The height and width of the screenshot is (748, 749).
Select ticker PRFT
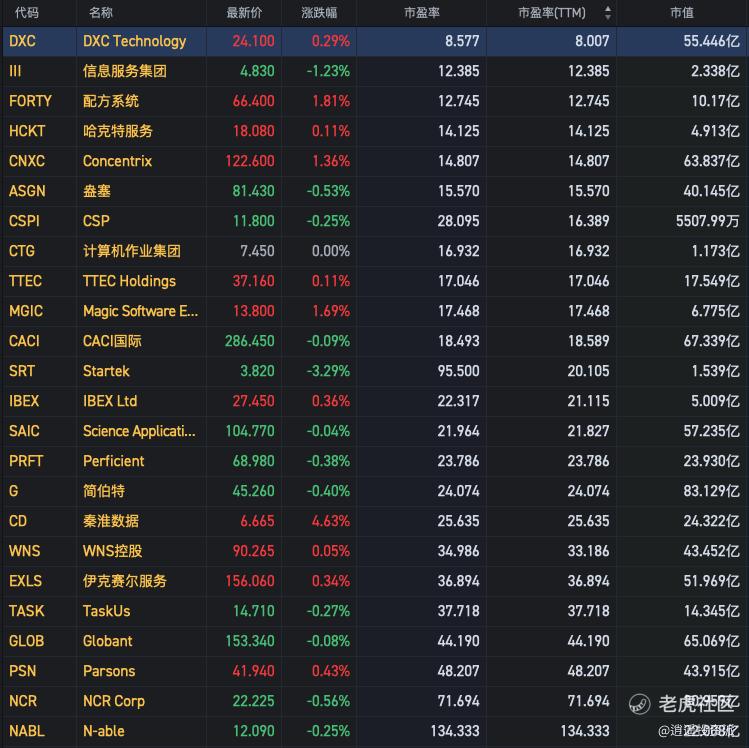click(26, 461)
